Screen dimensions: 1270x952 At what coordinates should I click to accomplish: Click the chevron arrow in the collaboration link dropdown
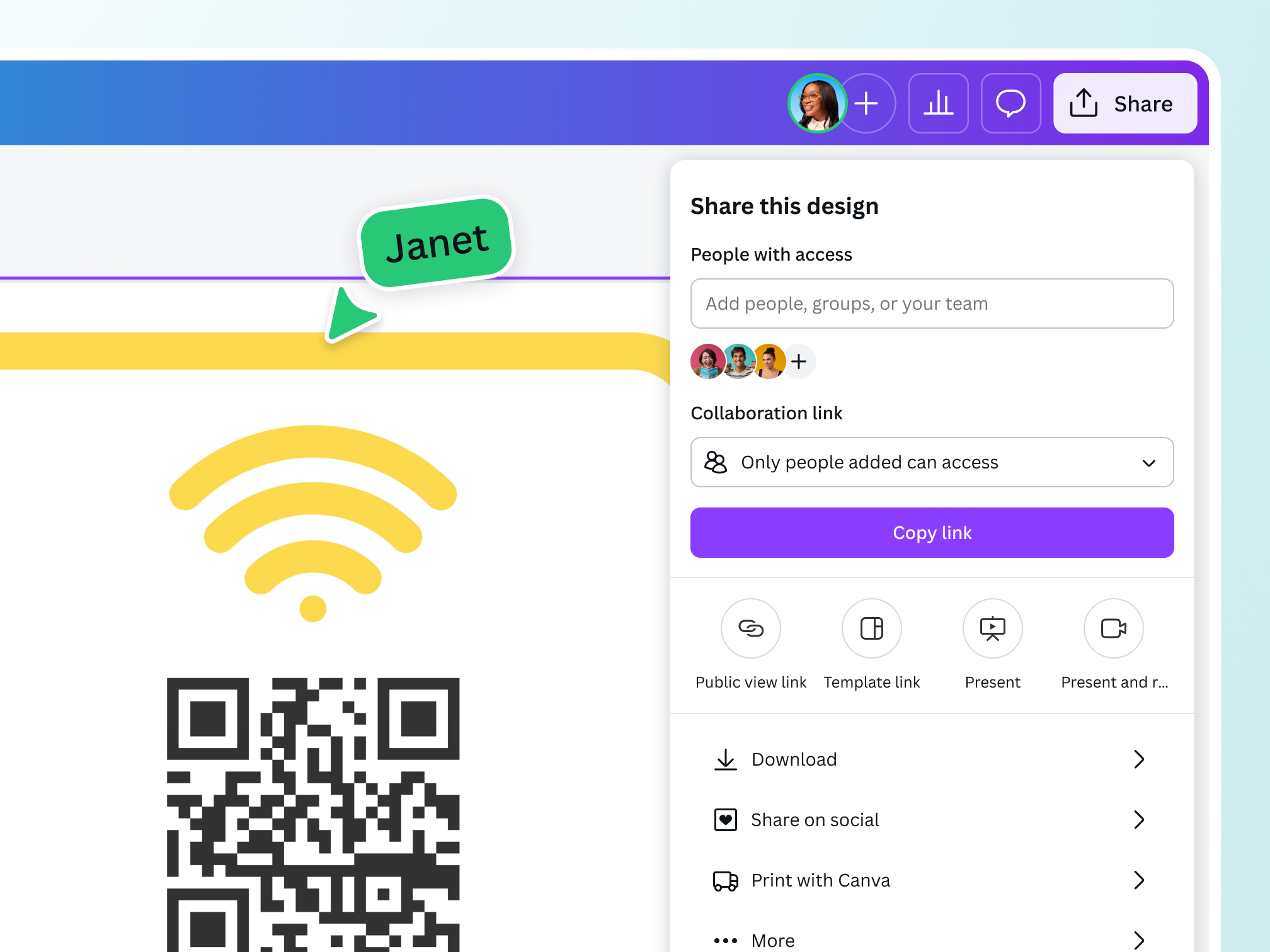(x=1148, y=463)
